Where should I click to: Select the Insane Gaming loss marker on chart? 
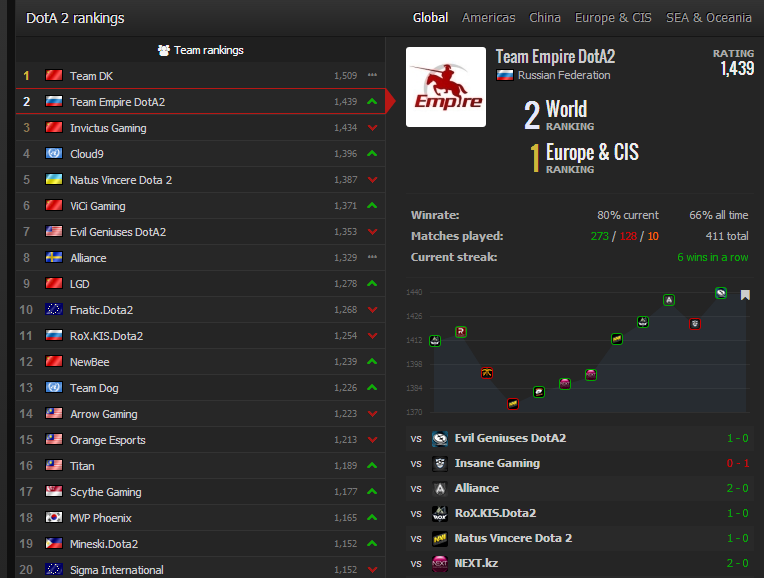point(695,324)
